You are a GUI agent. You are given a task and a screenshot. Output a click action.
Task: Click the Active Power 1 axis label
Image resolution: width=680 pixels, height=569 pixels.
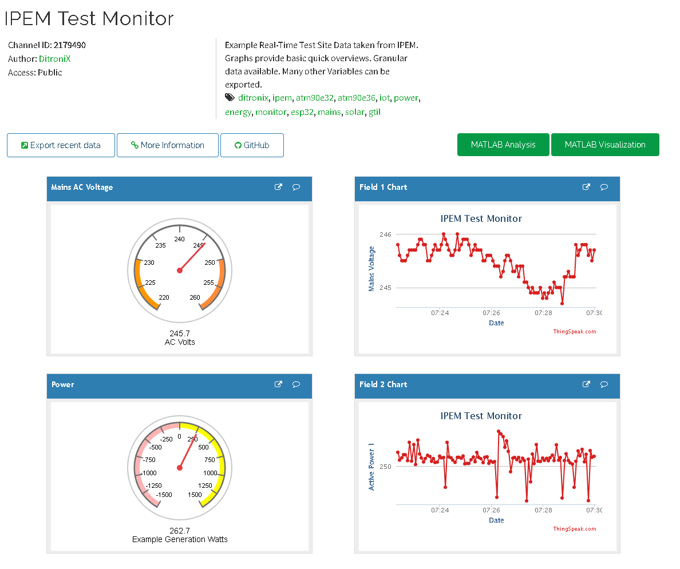pyautogui.click(x=371, y=467)
